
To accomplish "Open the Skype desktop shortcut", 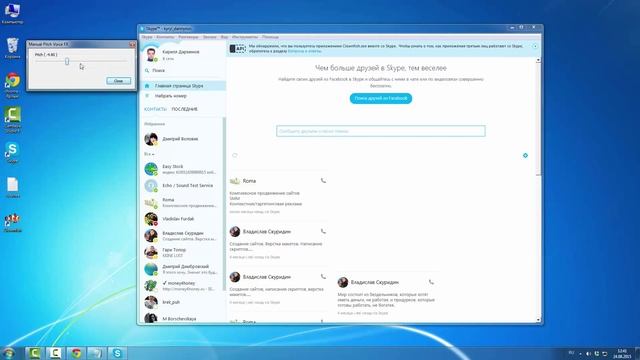I will click(x=12, y=153).
